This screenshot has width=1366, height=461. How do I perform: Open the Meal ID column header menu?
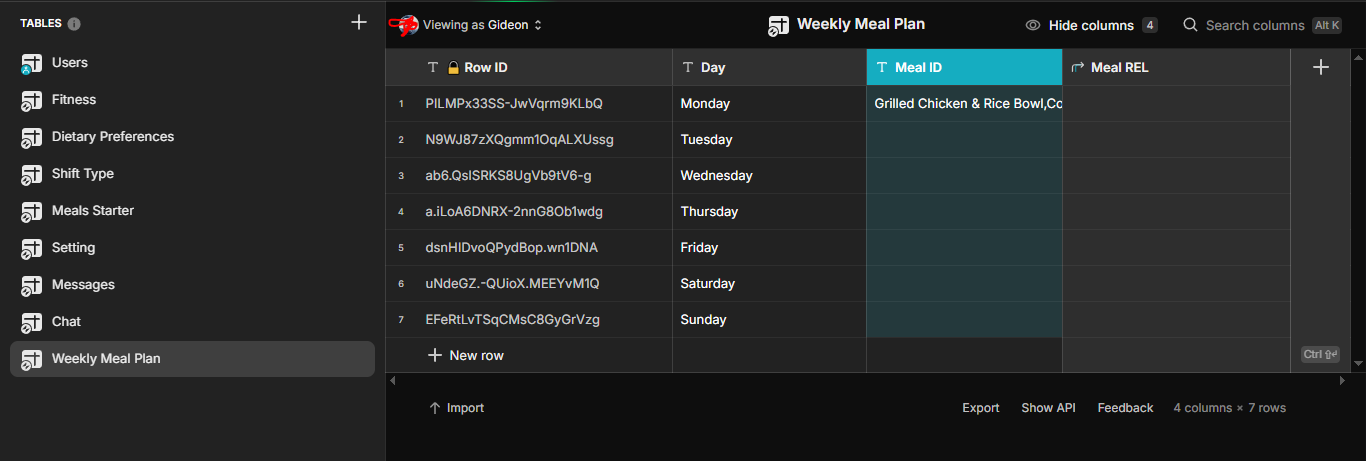click(964, 67)
